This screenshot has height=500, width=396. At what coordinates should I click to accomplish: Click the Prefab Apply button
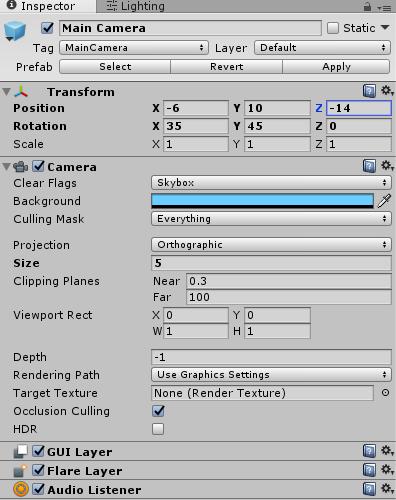(336, 67)
